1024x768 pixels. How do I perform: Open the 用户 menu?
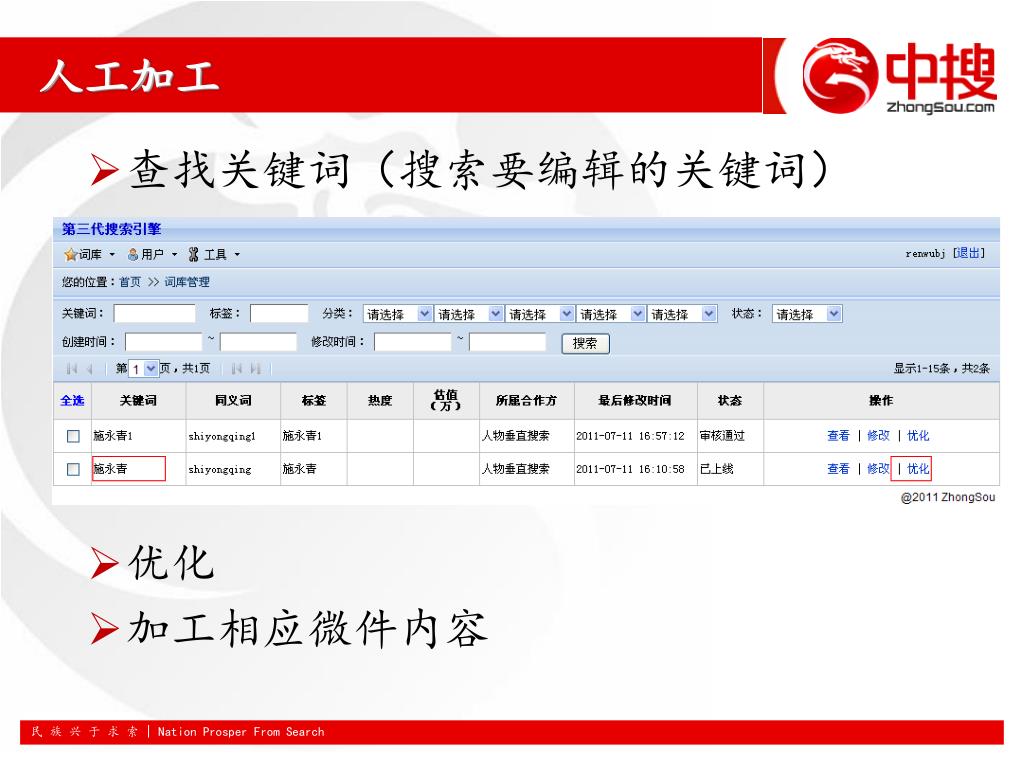pyautogui.click(x=152, y=254)
